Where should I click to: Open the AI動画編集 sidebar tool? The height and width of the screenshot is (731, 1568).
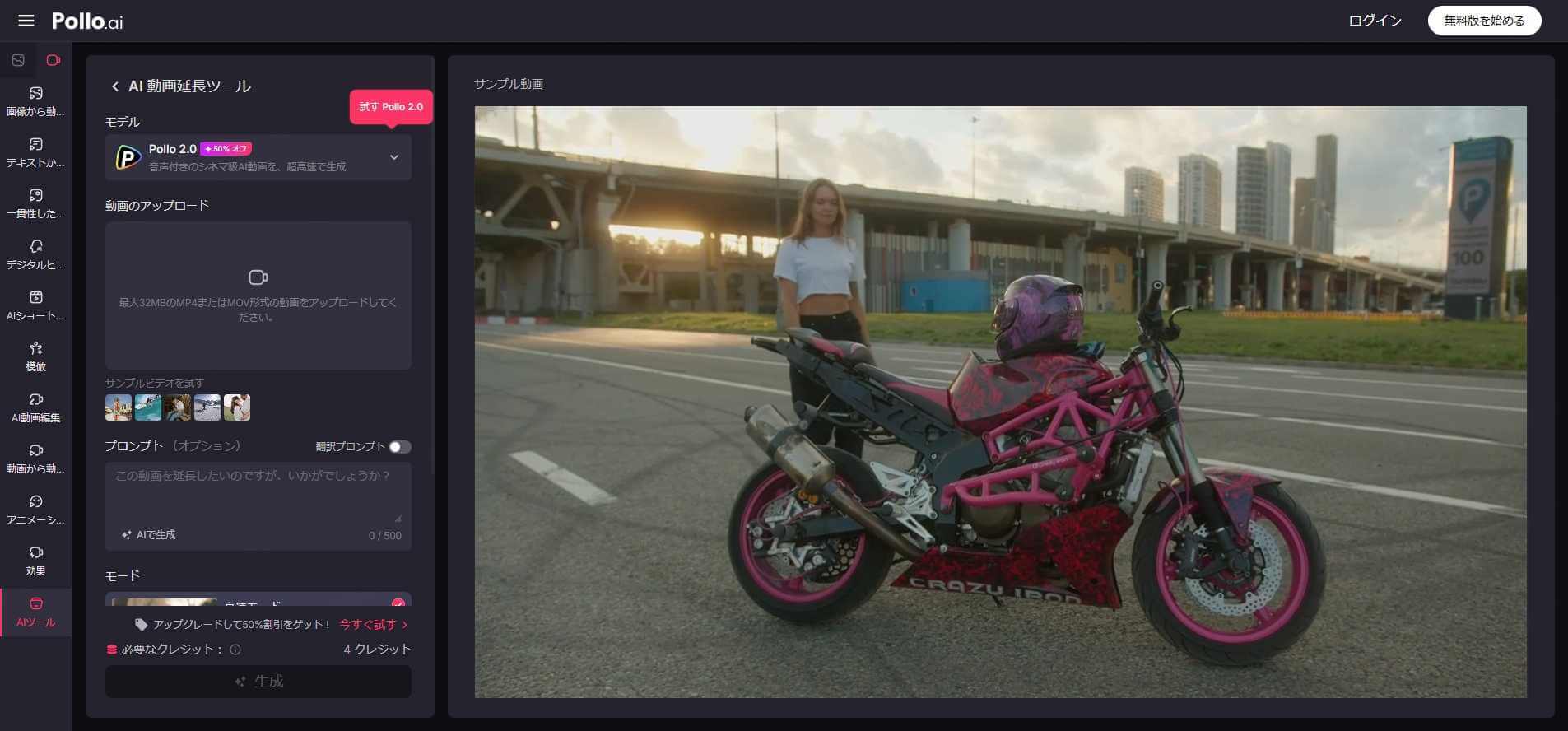pos(35,407)
